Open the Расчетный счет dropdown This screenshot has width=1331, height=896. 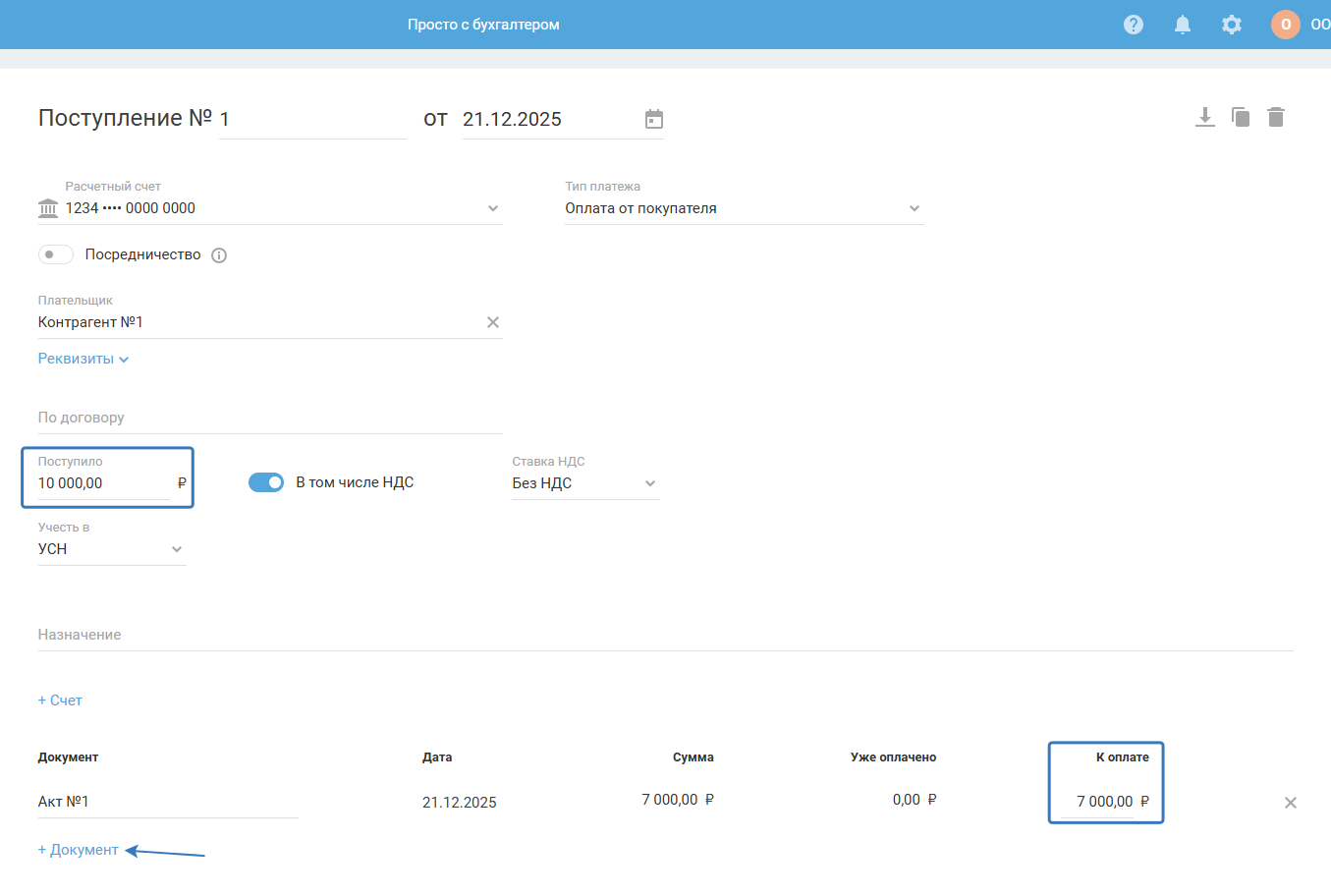[x=492, y=208]
